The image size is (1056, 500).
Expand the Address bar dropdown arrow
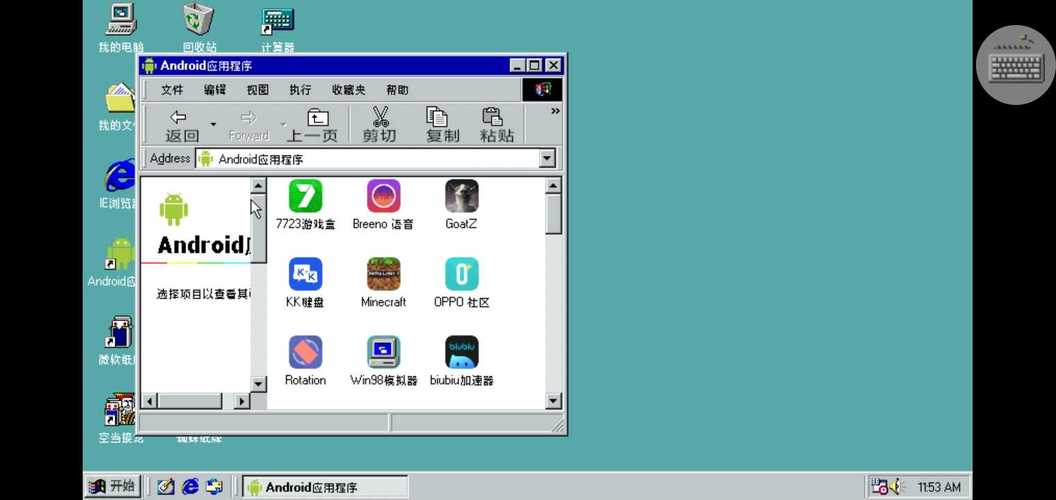pos(547,159)
